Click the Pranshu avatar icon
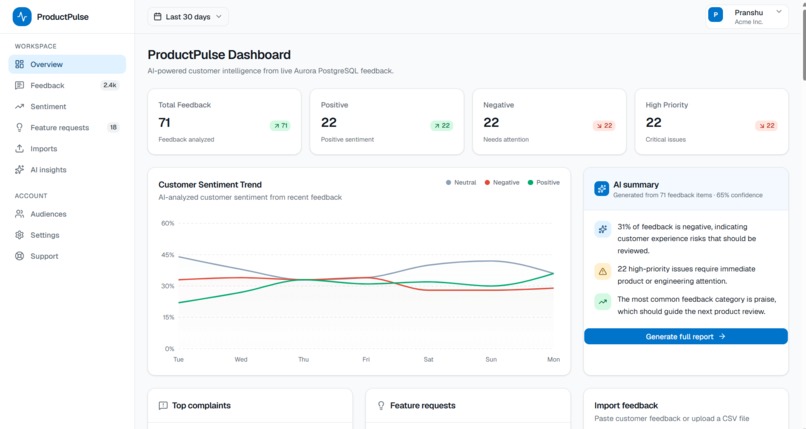The height and width of the screenshot is (429, 806). click(716, 15)
